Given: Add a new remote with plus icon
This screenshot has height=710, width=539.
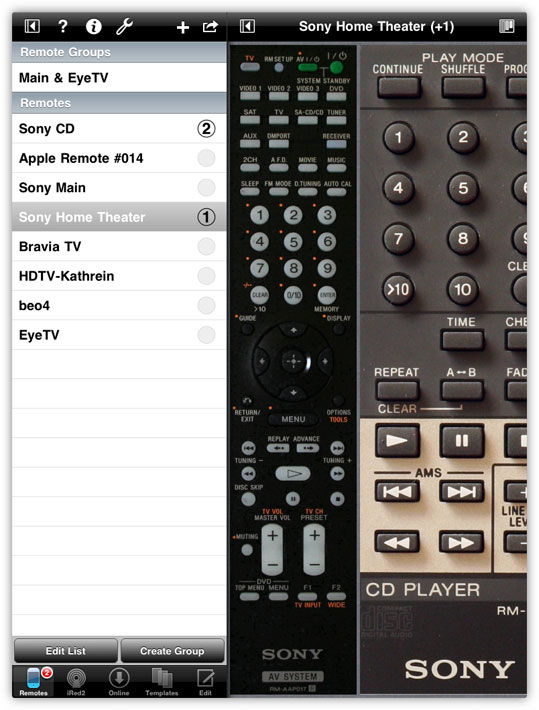Looking at the screenshot, I should [x=183, y=27].
